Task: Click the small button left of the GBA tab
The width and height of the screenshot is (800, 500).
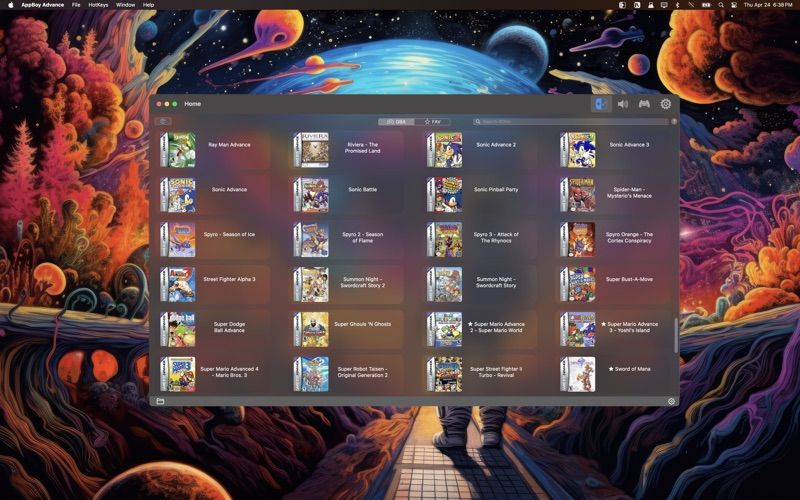Action: click(163, 121)
